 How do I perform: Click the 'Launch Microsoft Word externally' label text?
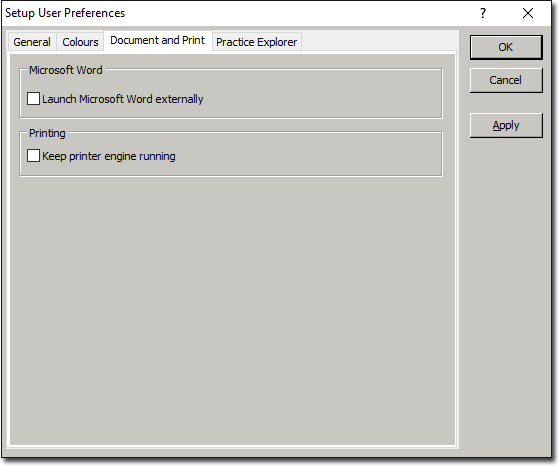(123, 99)
